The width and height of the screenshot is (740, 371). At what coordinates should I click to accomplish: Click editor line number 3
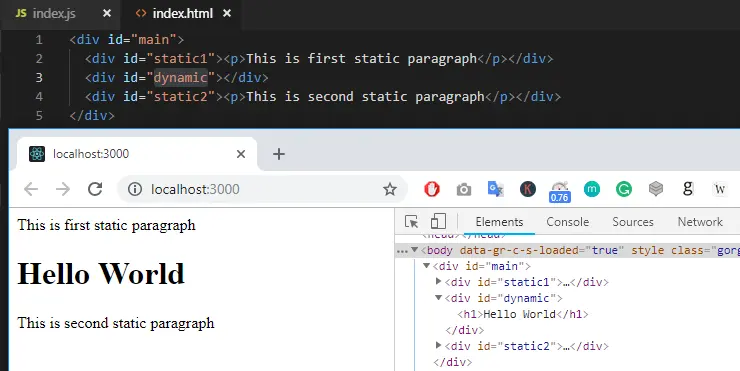(39, 77)
